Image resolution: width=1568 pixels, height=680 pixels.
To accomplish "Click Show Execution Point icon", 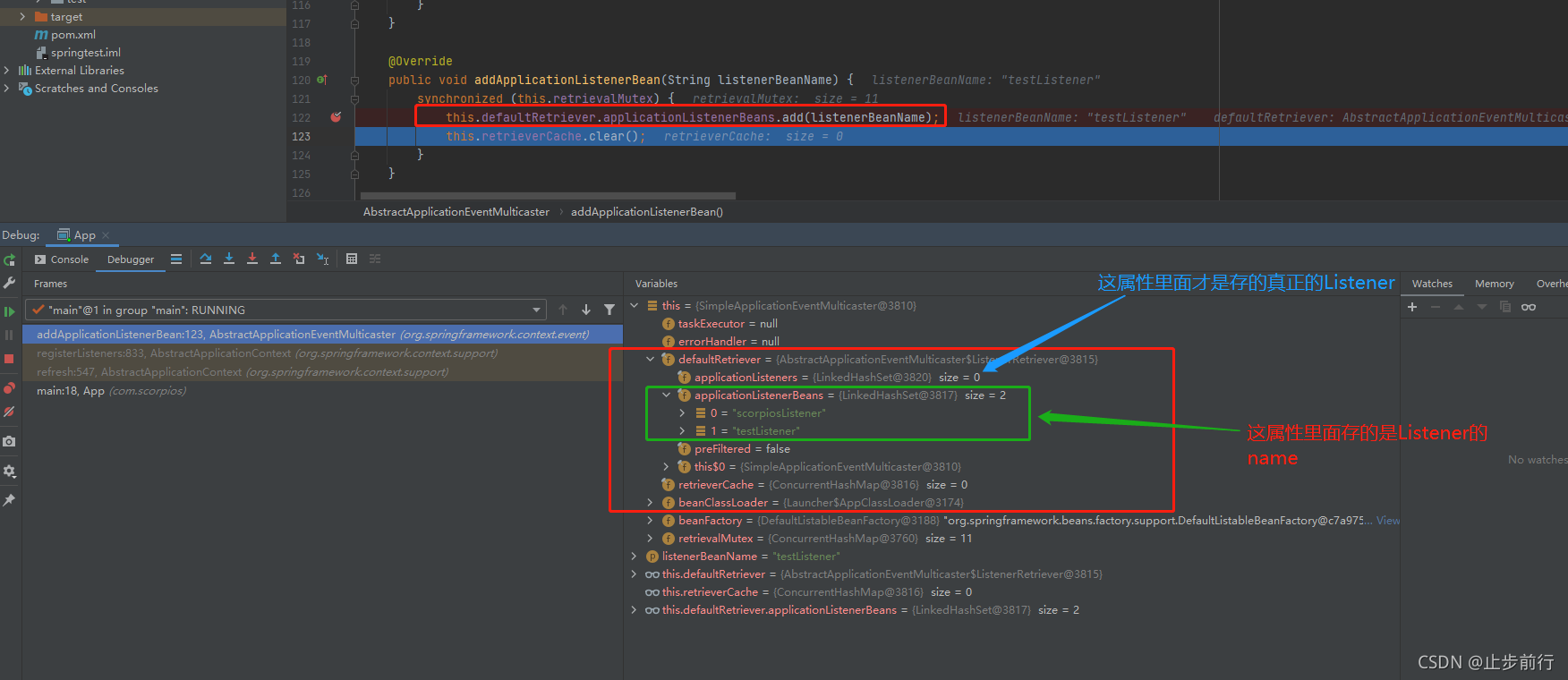I will 176,259.
